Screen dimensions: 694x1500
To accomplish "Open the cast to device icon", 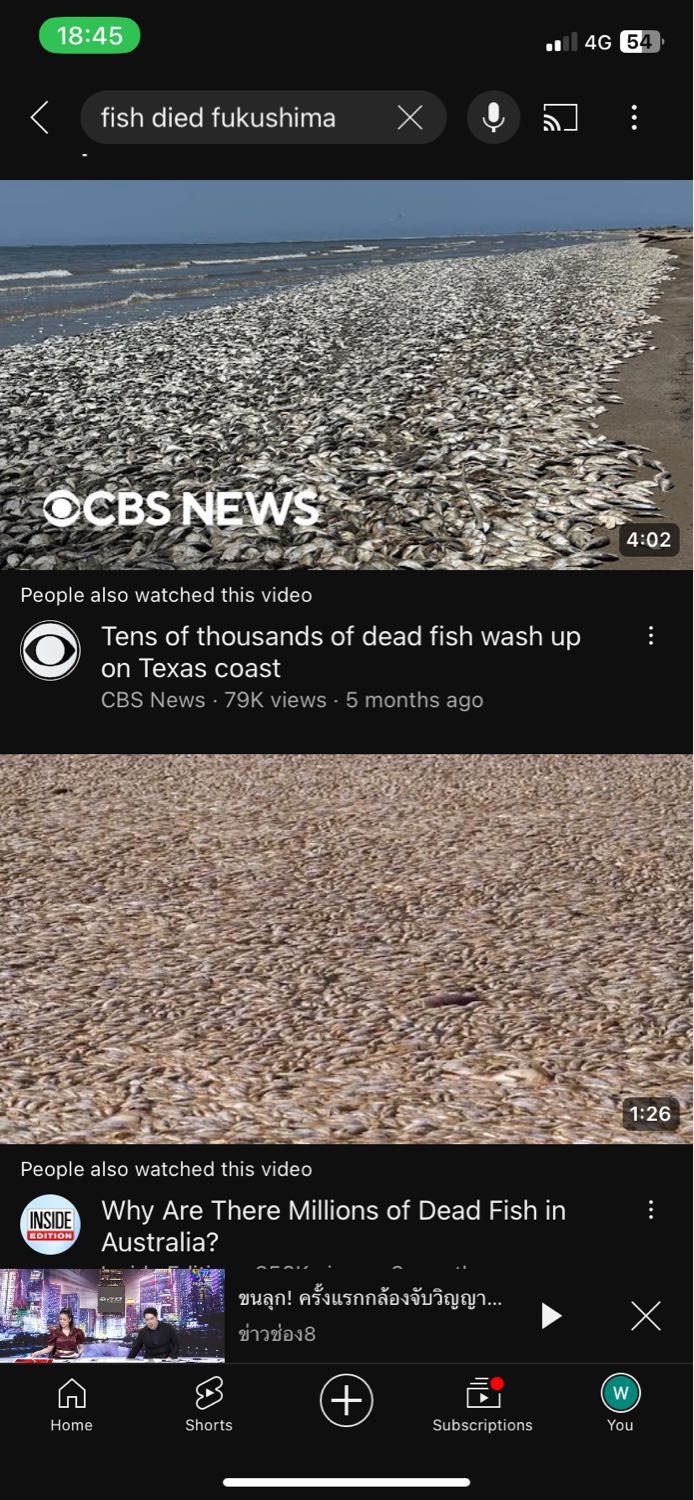I will 561,118.
